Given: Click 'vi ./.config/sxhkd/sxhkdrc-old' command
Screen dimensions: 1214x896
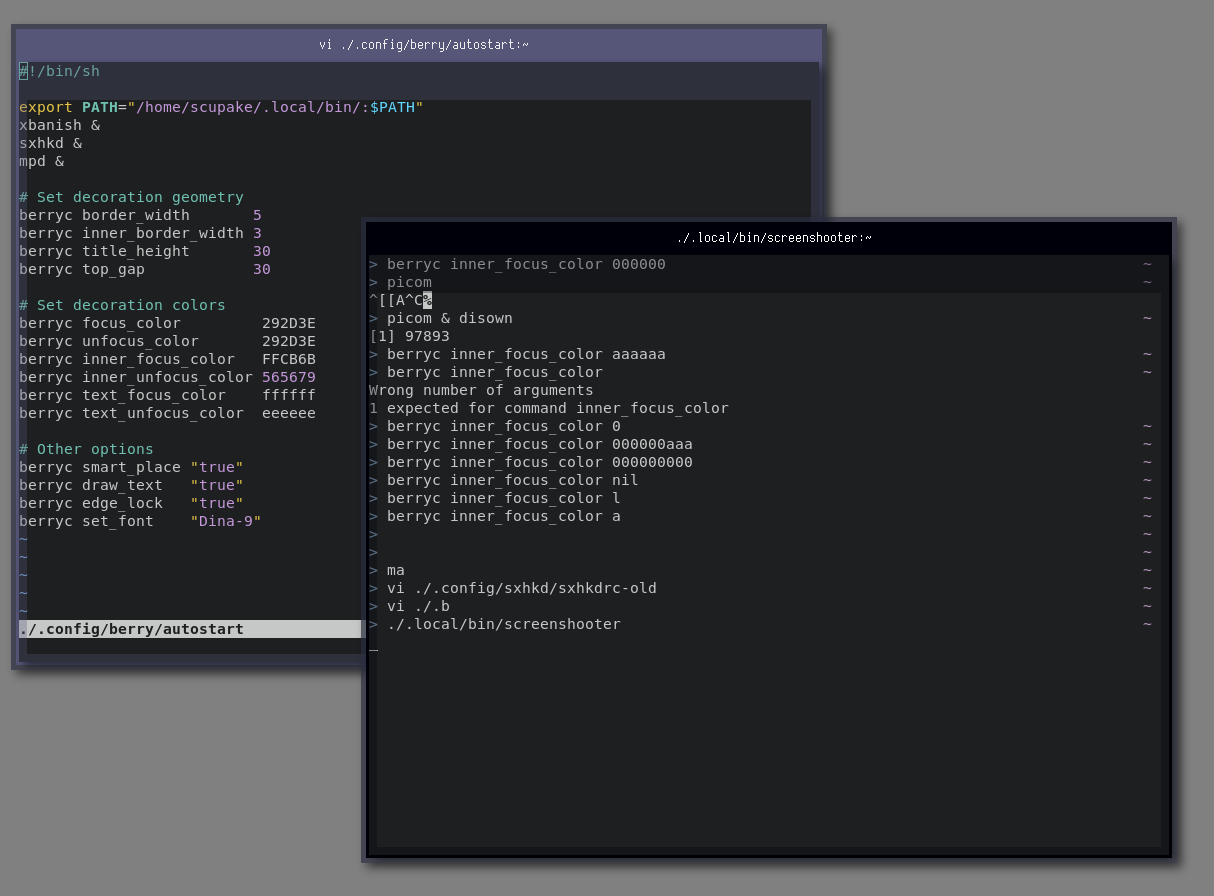Looking at the screenshot, I should (x=522, y=588).
